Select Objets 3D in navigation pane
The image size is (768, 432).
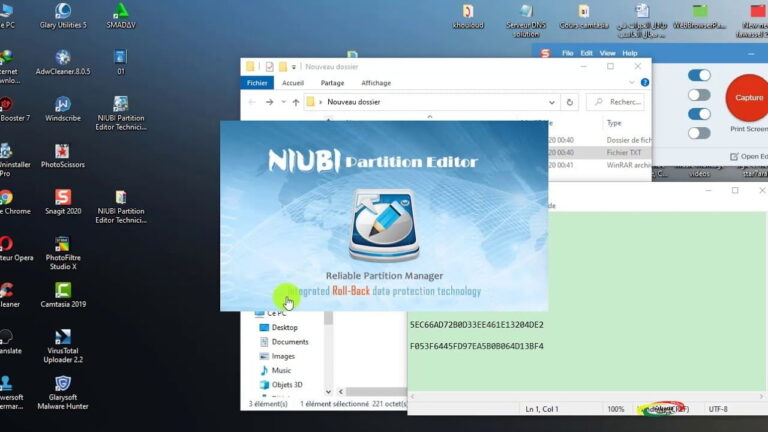(x=287, y=384)
